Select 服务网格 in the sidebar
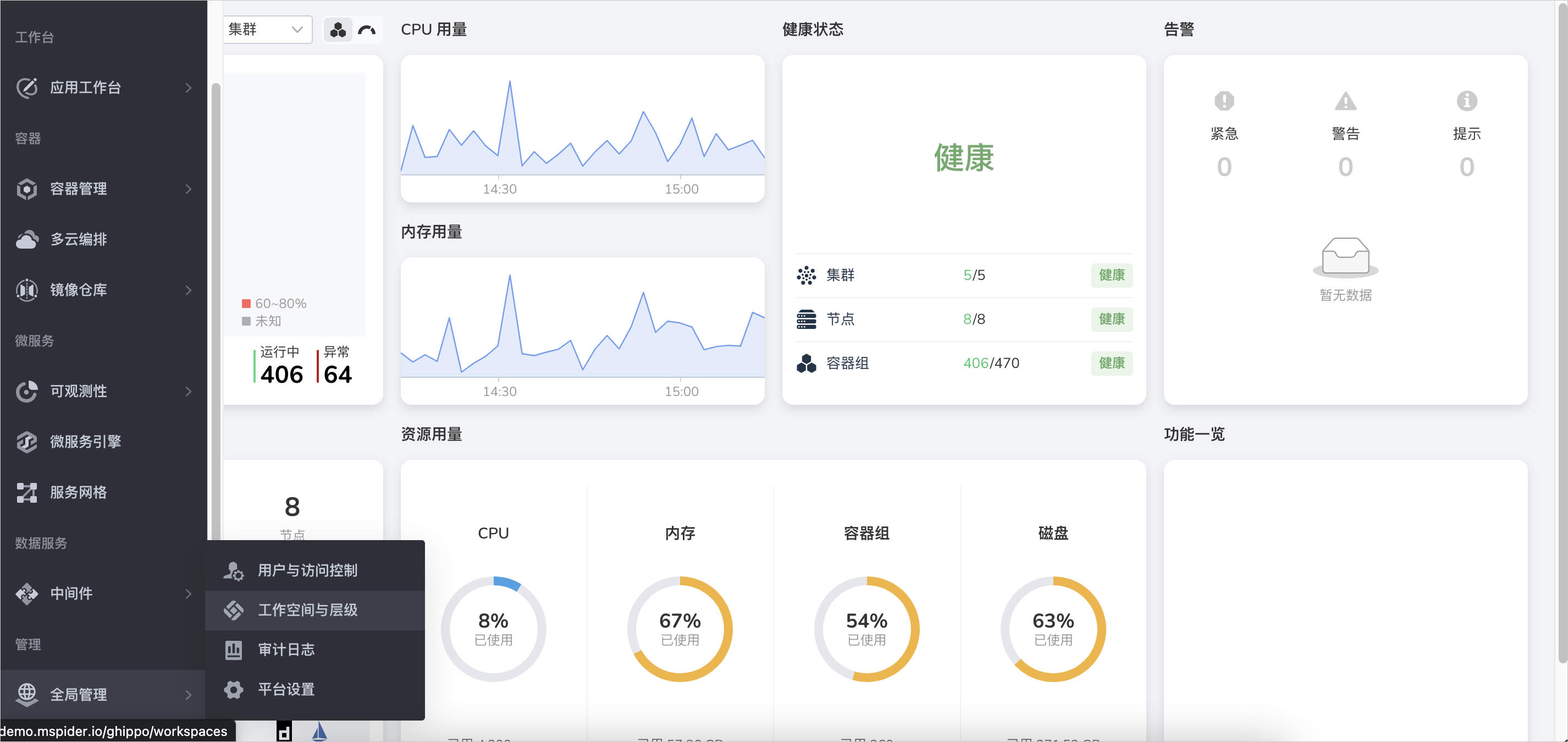The width and height of the screenshot is (1568, 742). point(102,492)
